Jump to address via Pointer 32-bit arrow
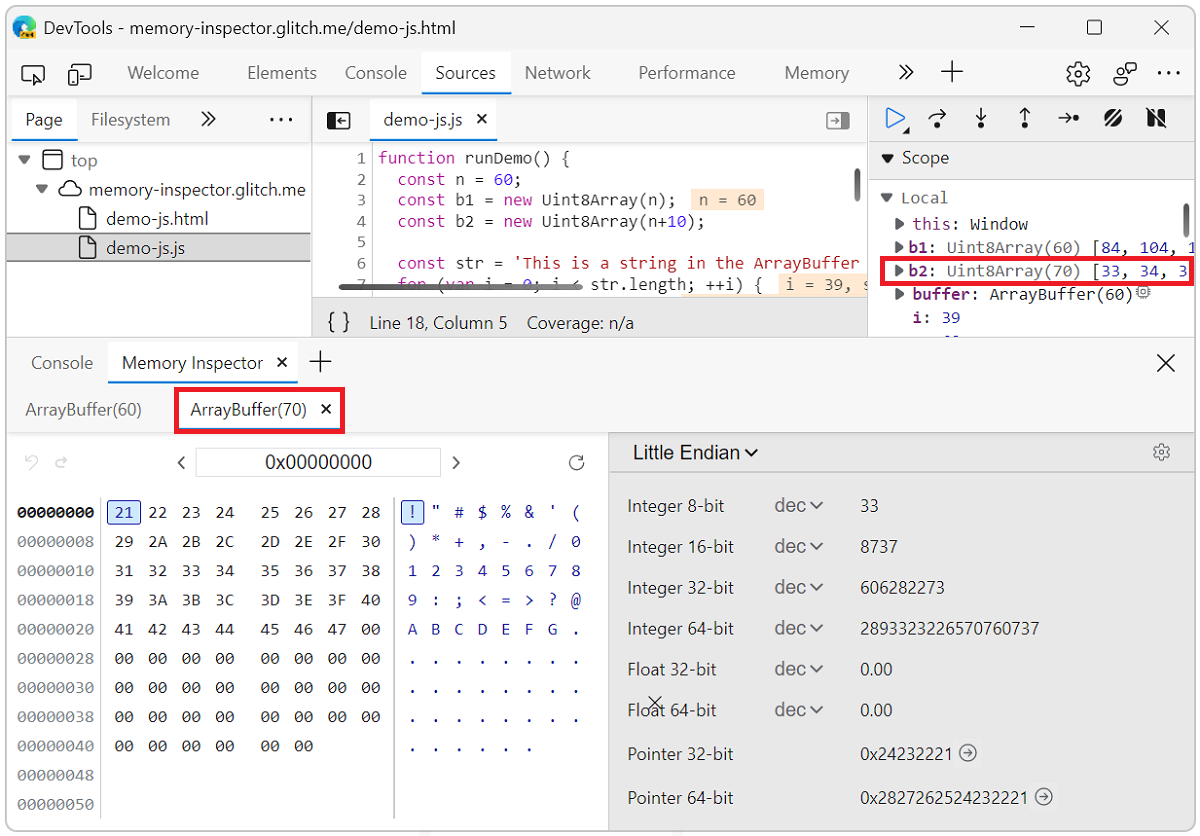The image size is (1200, 836). coord(967,753)
